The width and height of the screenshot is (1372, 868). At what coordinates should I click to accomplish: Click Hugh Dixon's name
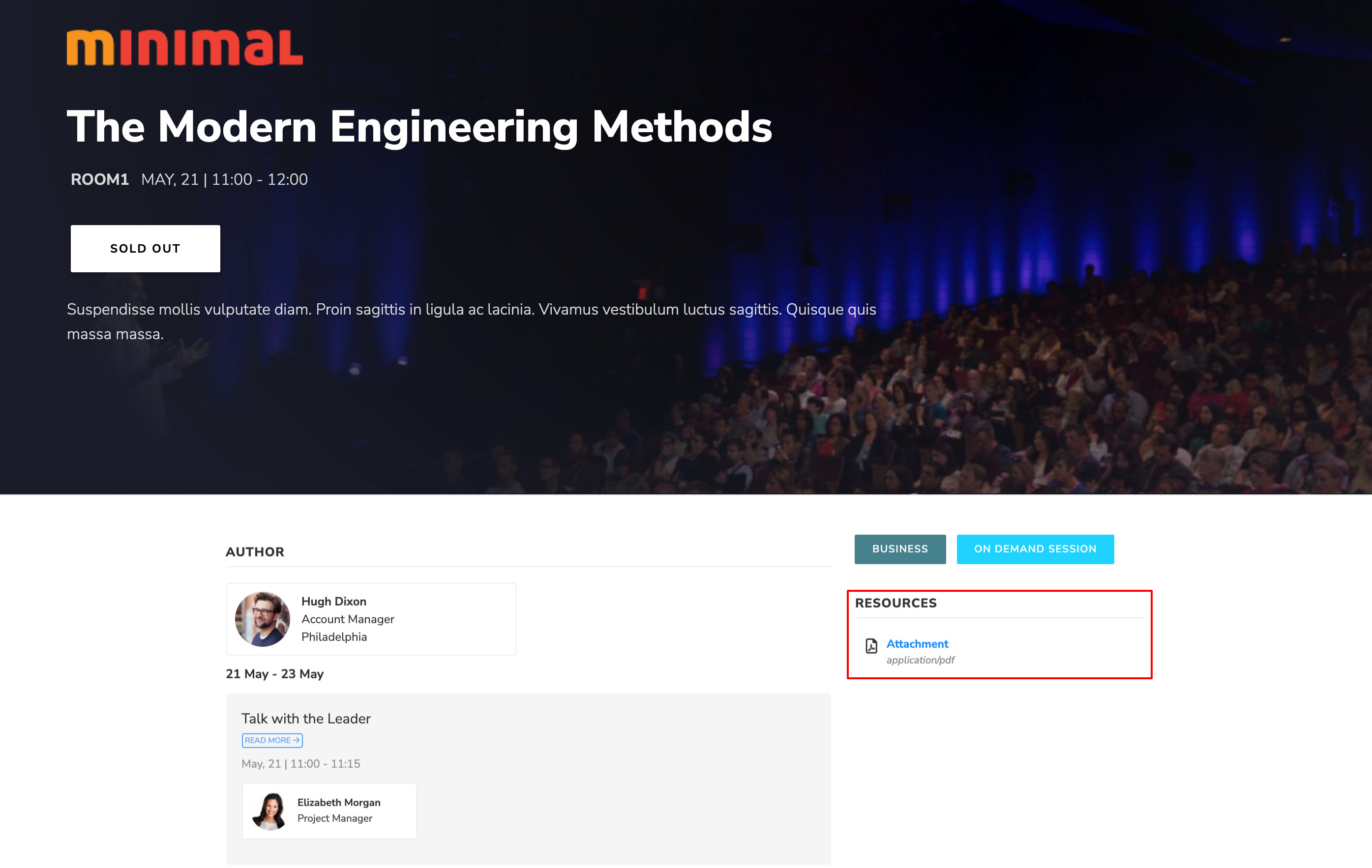[x=334, y=602]
